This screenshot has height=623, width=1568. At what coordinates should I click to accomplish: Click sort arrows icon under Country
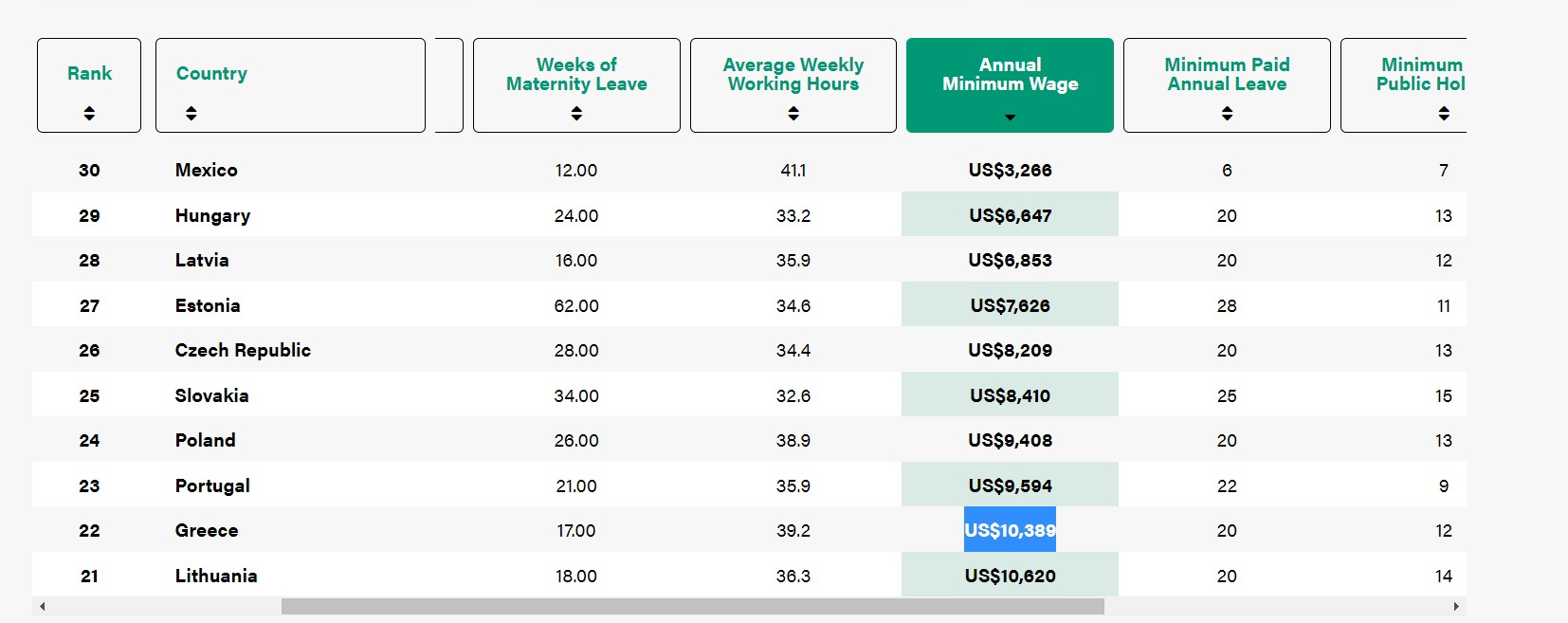pos(191,113)
